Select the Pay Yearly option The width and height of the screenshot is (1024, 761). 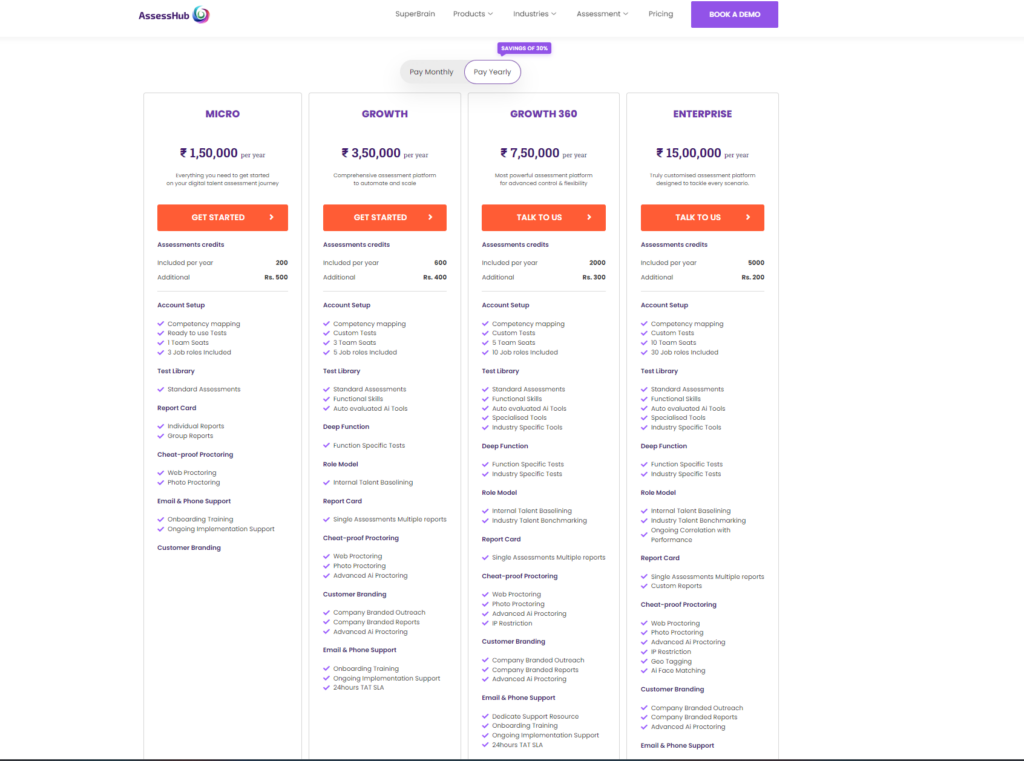[492, 72]
